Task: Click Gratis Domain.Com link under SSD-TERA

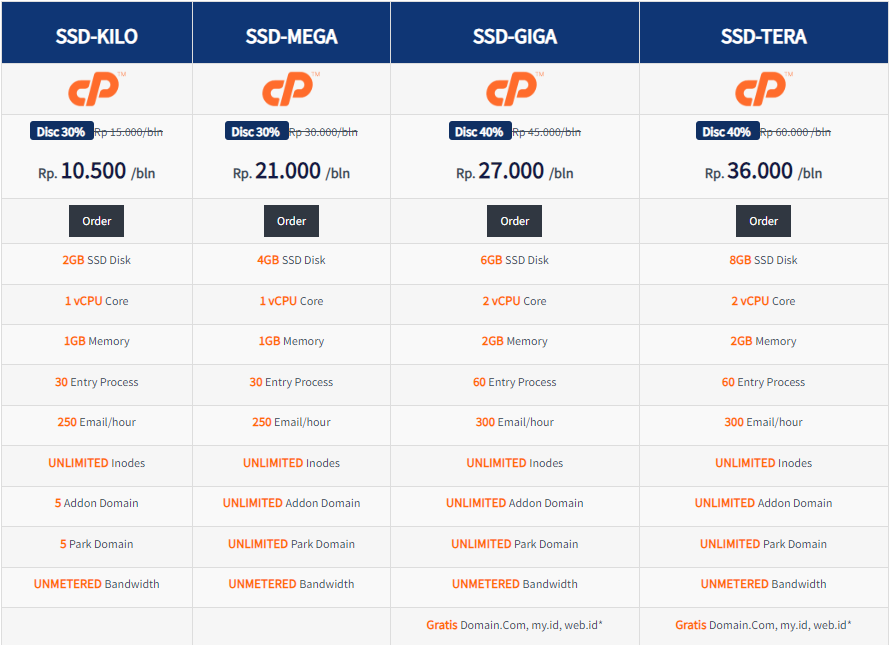Action: [763, 625]
